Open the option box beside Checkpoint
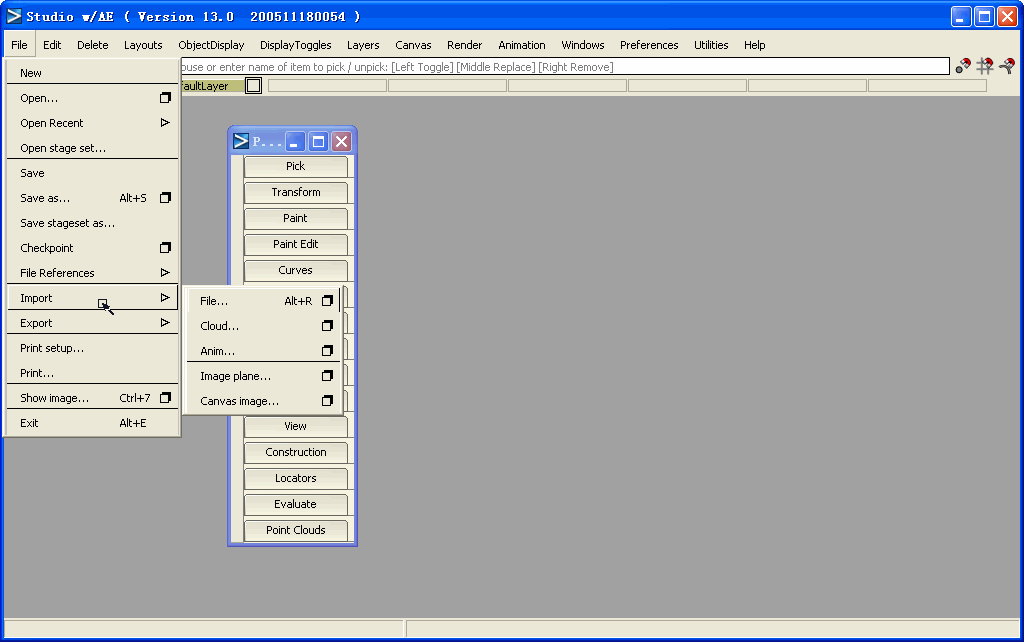This screenshot has width=1024, height=642. click(x=165, y=248)
